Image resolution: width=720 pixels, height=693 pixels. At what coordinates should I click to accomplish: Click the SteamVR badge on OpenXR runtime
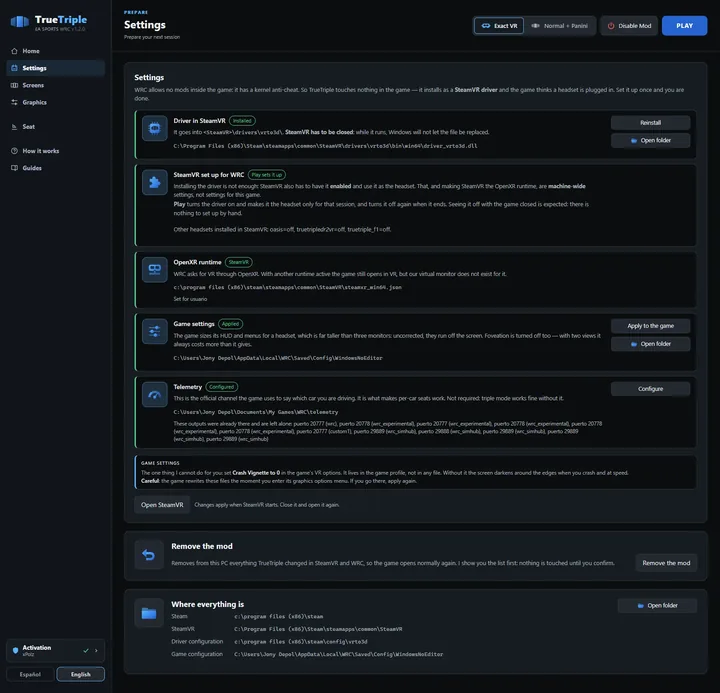238,262
